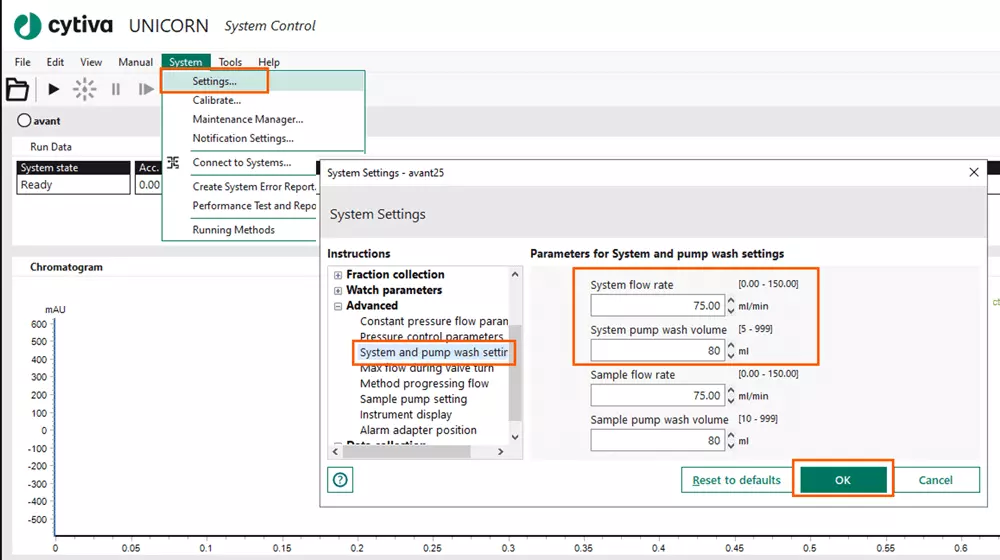Click the Connect to Systems icon

(x=173, y=163)
